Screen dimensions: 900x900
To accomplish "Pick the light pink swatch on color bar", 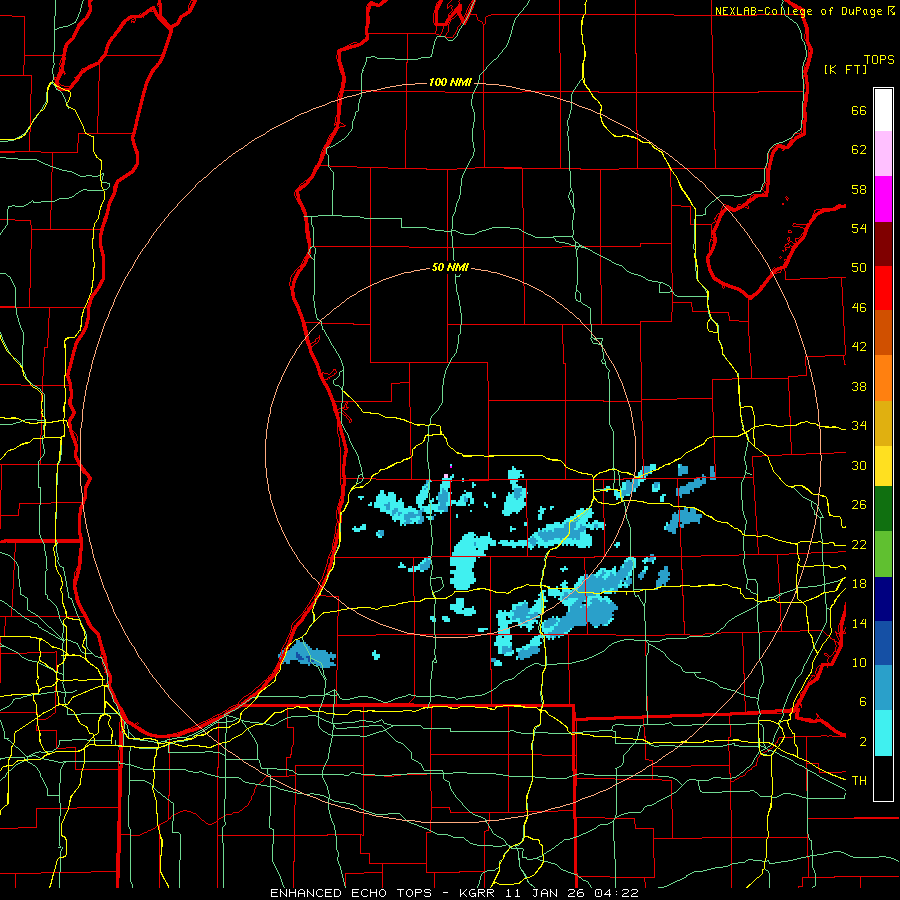I will (883, 154).
